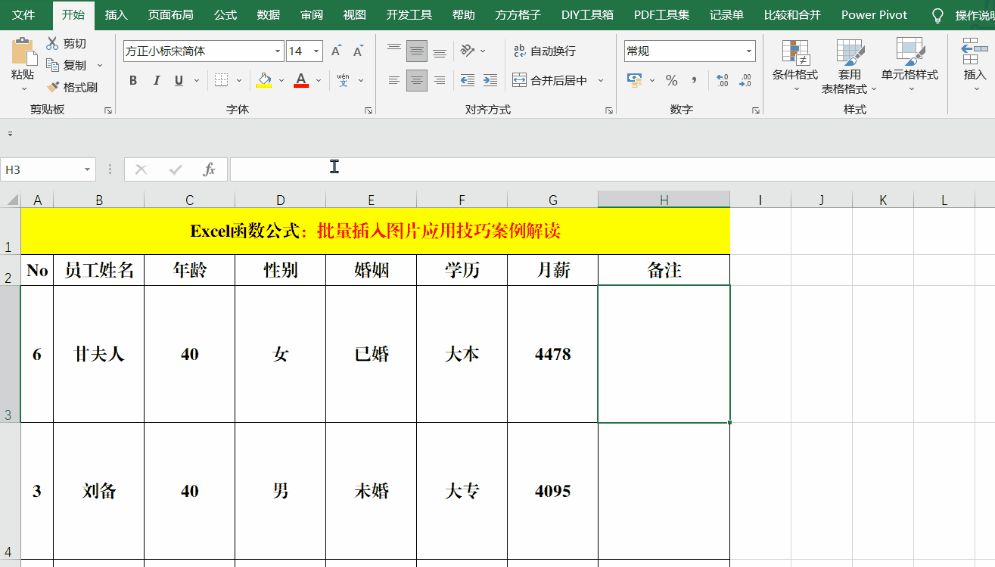The height and width of the screenshot is (567, 995).
Task: Increase decimal places
Action: pos(722,80)
